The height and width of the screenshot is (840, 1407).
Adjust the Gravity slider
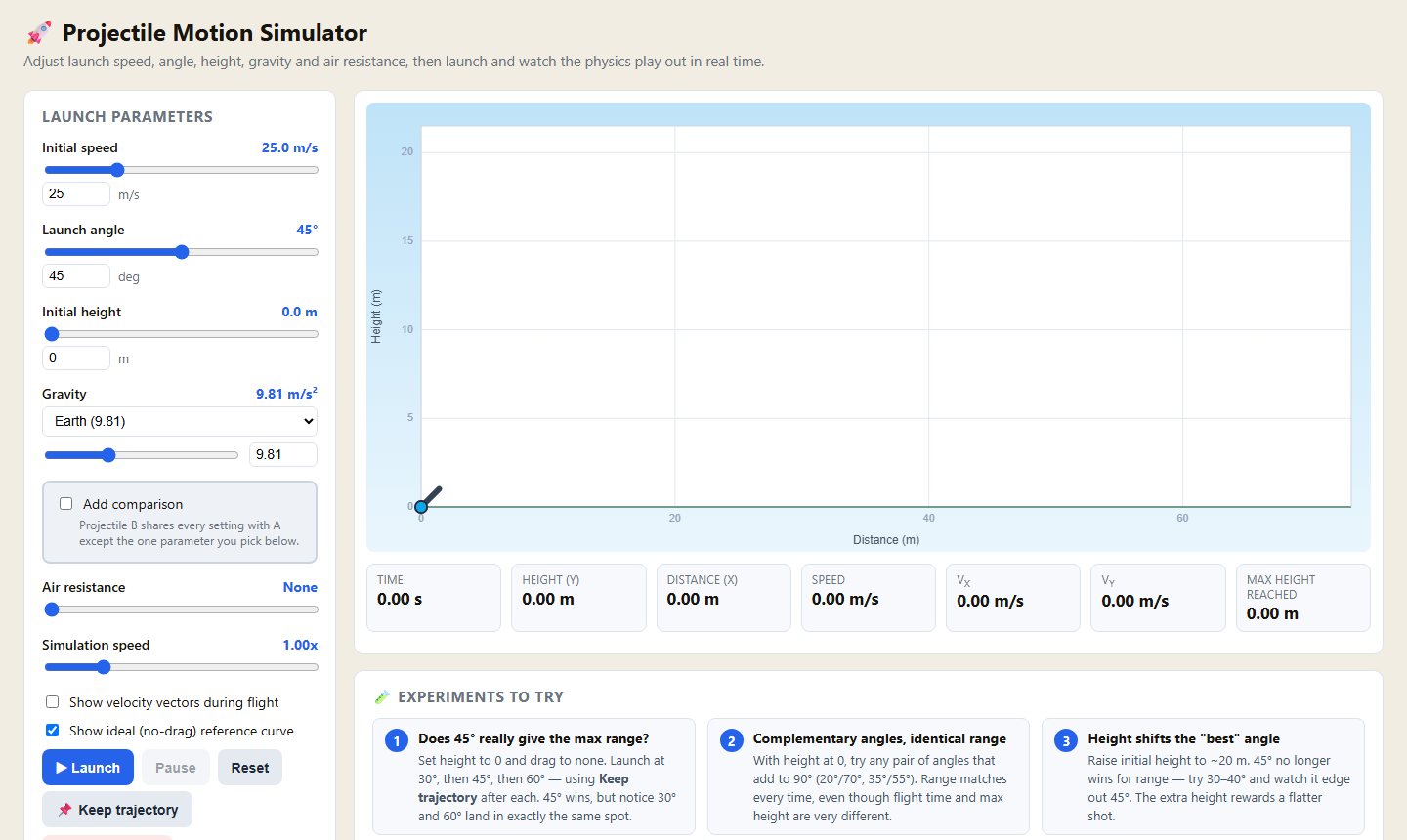pos(142,455)
